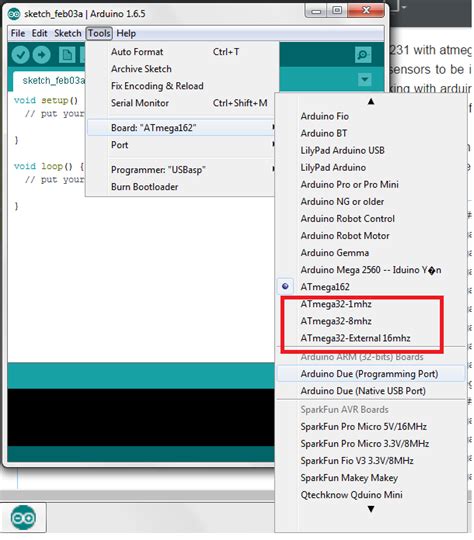Open the Help menu
This screenshot has width=474, height=540.
tap(126, 33)
